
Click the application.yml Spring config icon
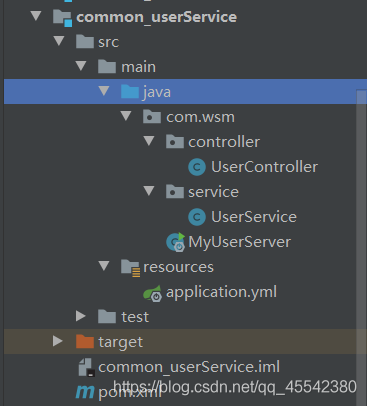point(152,293)
